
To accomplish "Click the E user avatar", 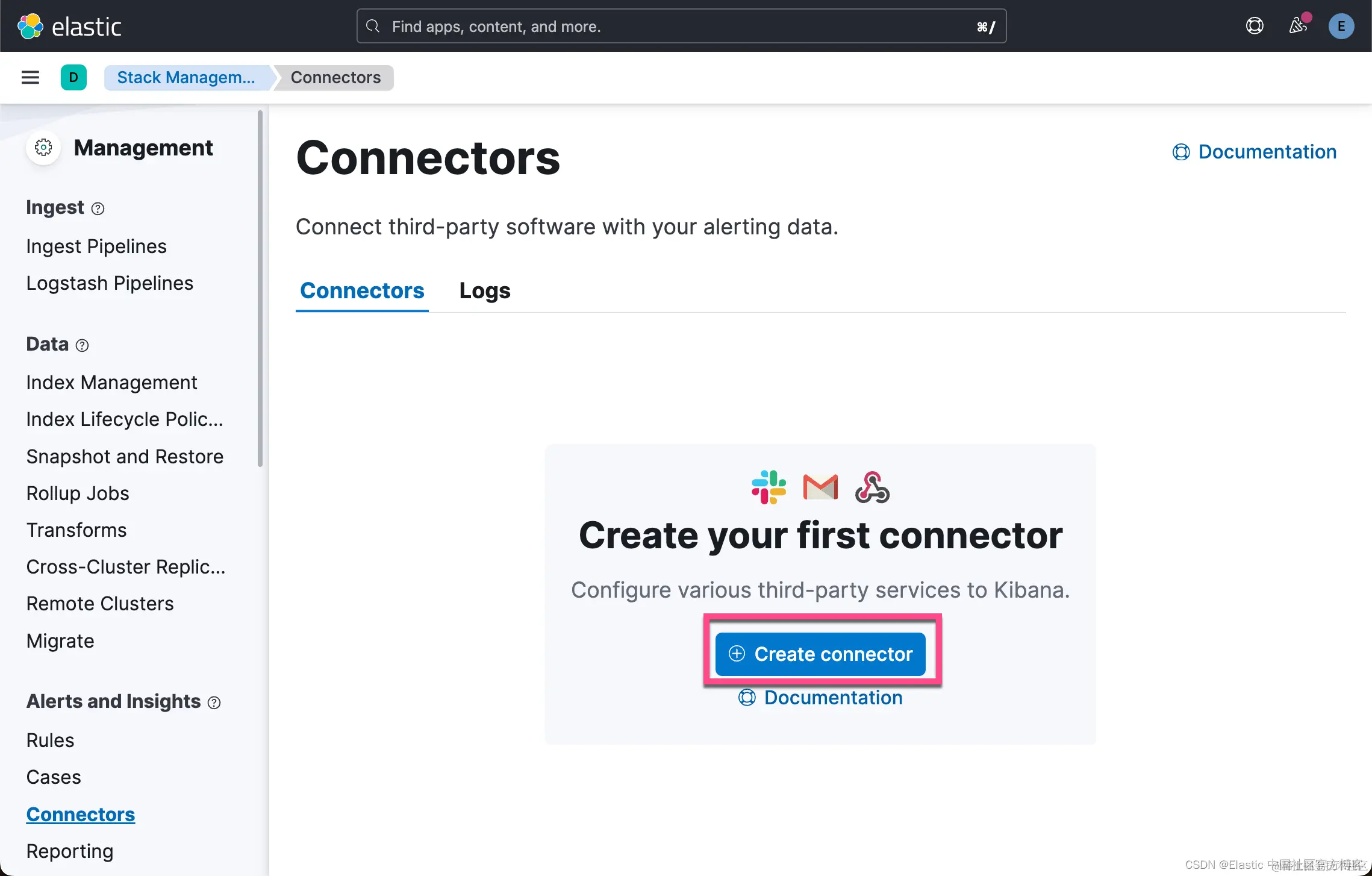I will point(1341,26).
